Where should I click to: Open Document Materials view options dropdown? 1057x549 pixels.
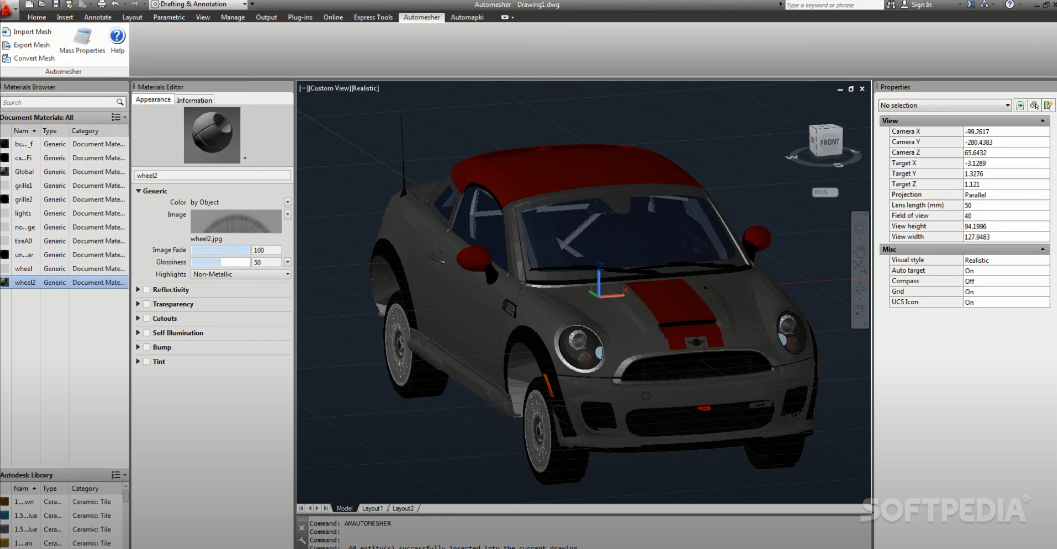[x=119, y=117]
